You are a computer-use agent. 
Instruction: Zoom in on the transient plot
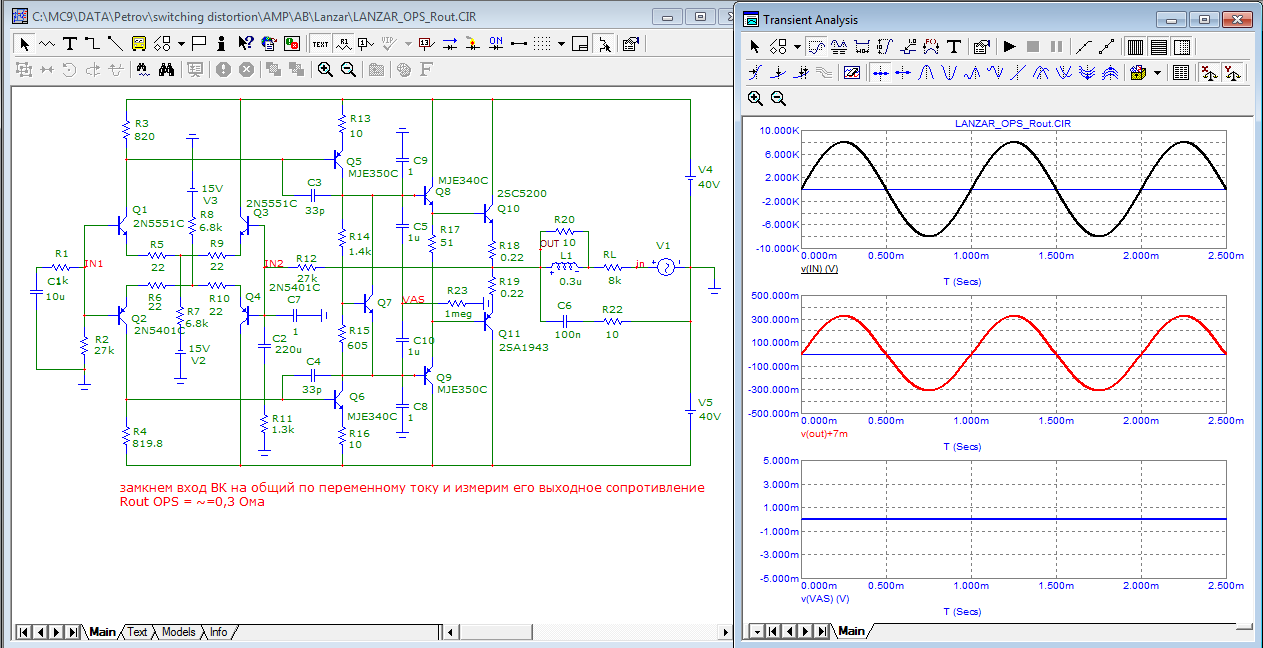[x=755, y=98]
